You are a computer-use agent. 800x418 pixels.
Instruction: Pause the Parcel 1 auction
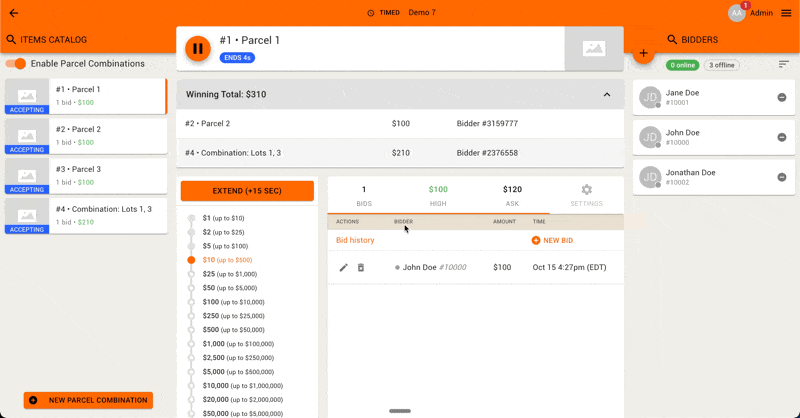click(x=198, y=48)
